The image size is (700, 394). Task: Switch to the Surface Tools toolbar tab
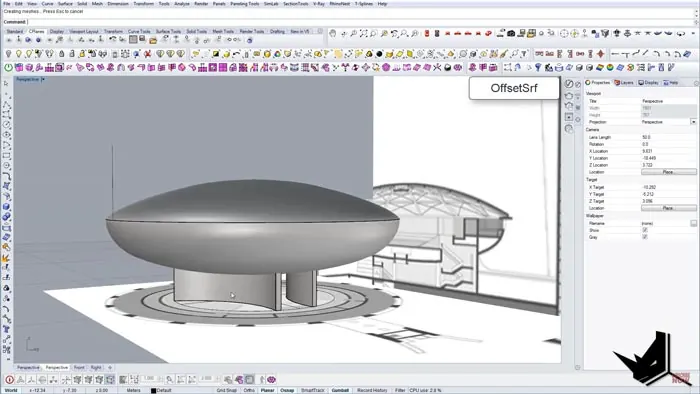(x=168, y=31)
